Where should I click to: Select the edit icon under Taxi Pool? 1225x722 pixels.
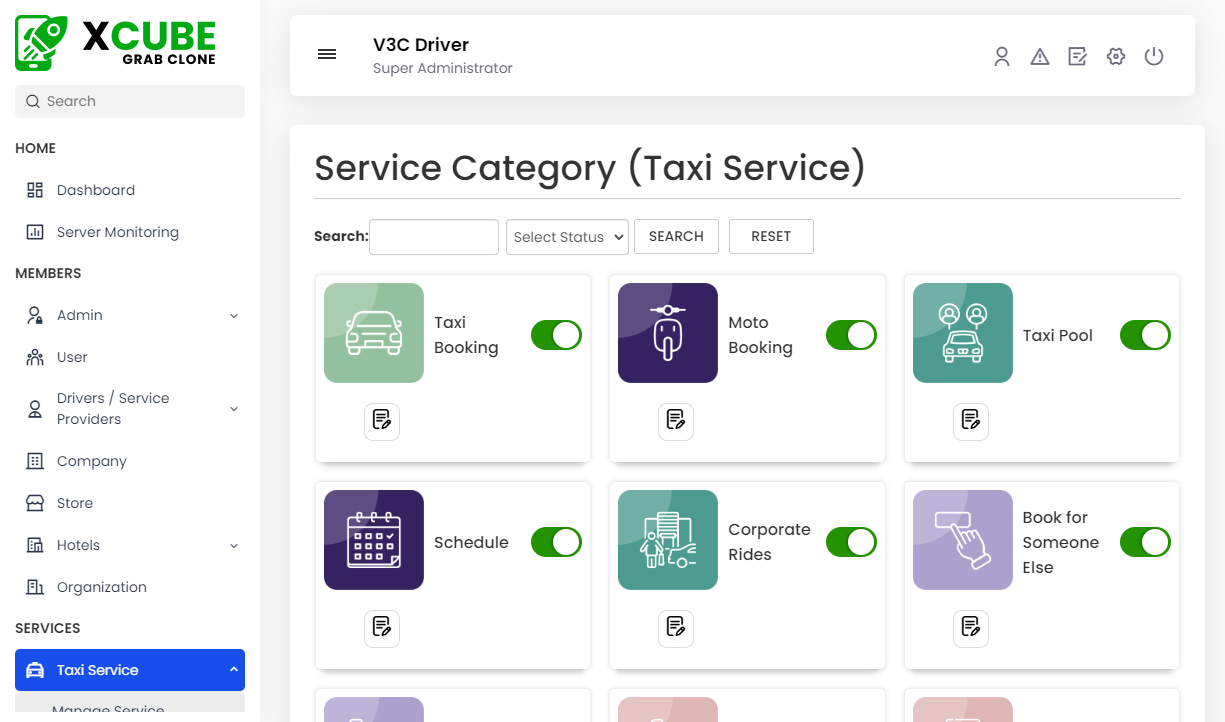coord(970,421)
